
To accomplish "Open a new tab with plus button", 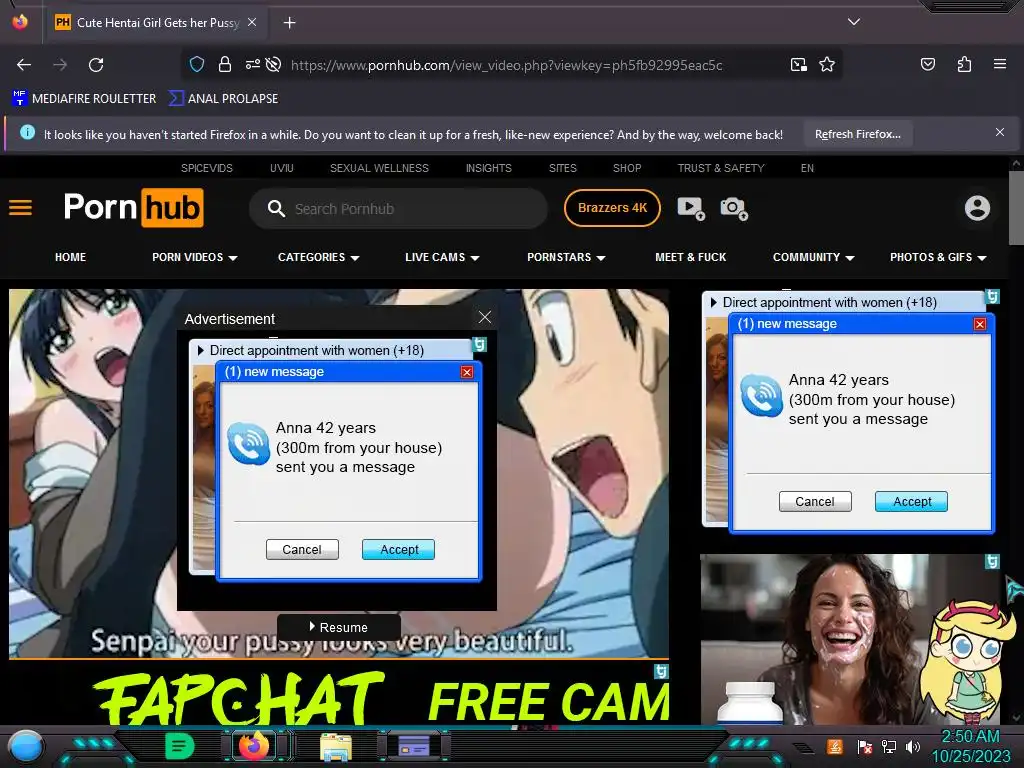I will coord(289,23).
